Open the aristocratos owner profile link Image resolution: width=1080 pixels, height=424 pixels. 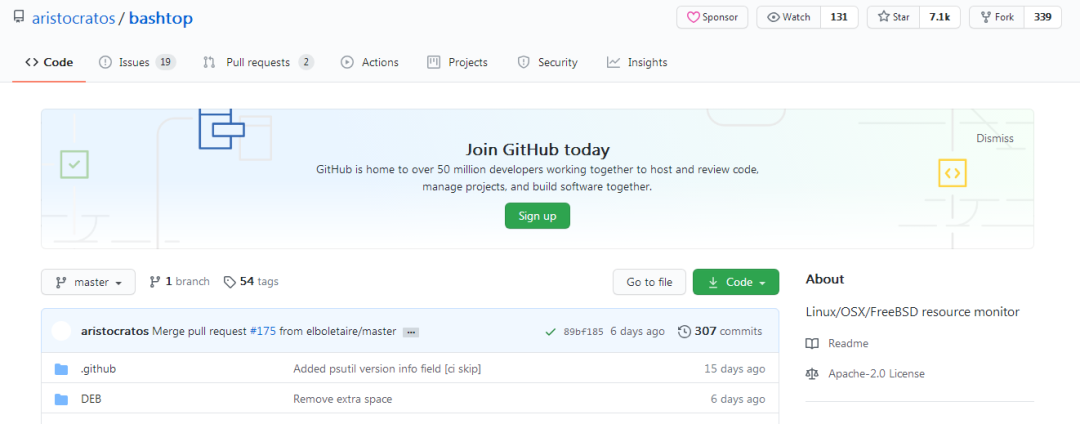pos(73,18)
